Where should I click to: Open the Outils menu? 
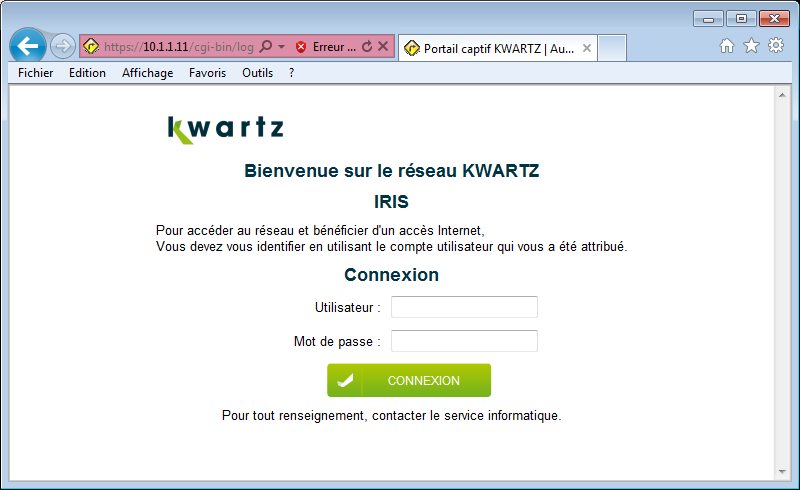pyautogui.click(x=258, y=73)
